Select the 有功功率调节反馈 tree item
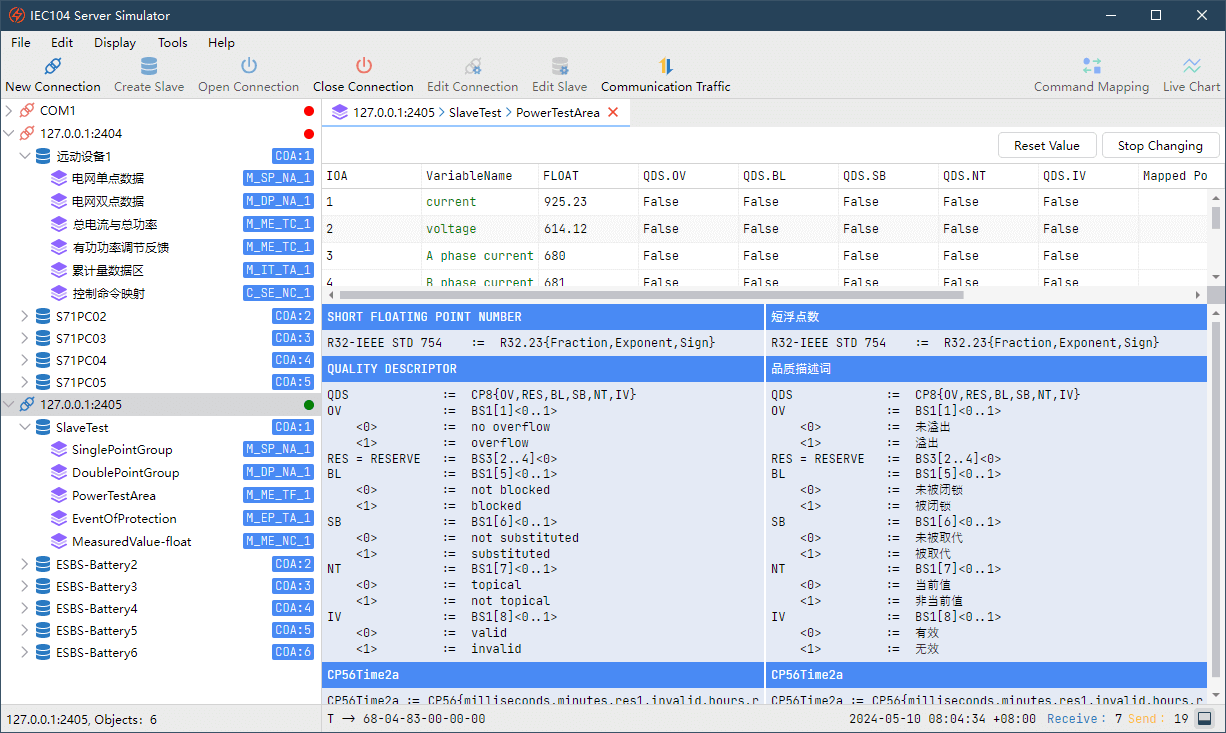Image resolution: width=1226 pixels, height=733 pixels. point(120,248)
